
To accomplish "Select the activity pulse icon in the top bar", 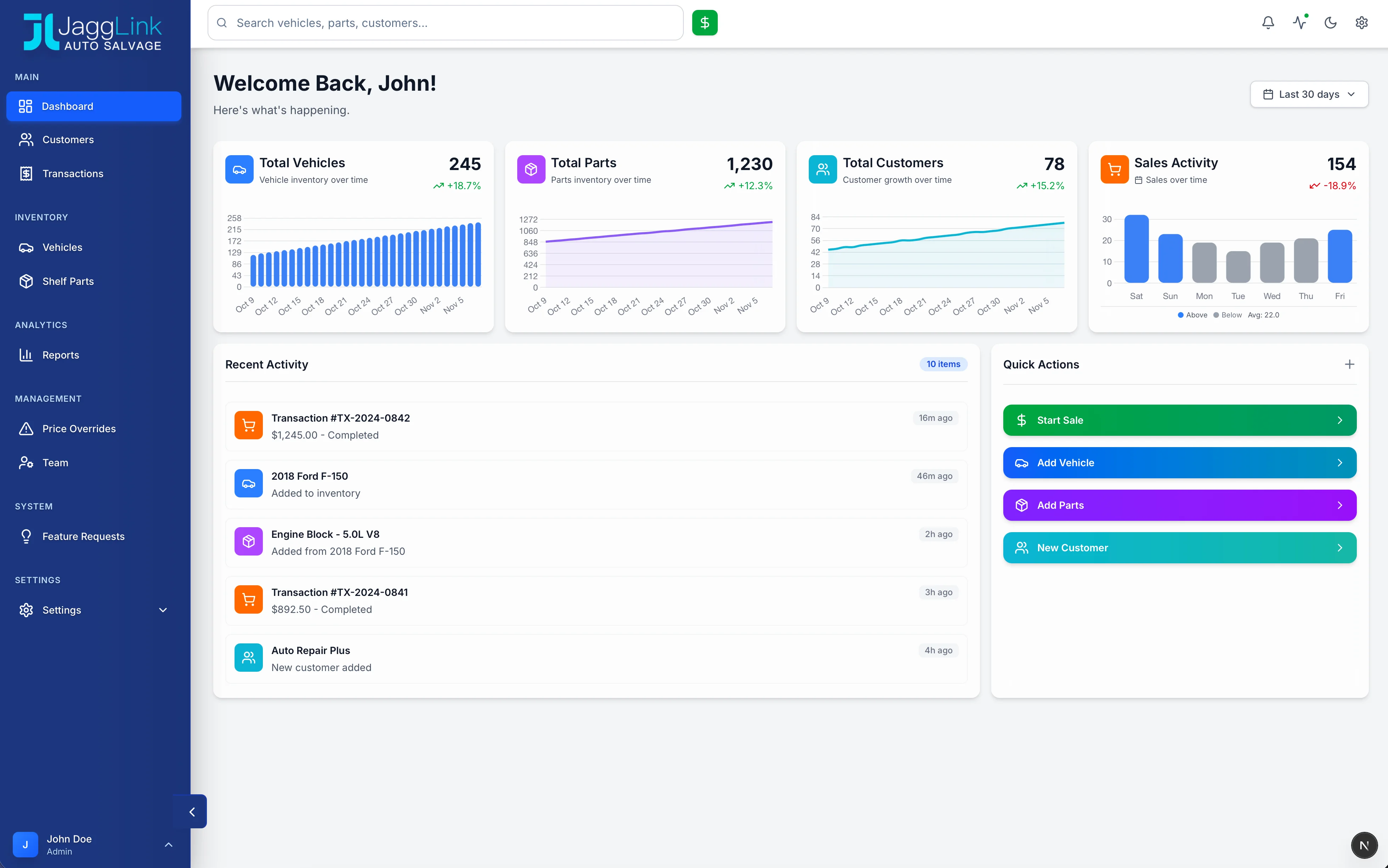I will [1299, 22].
